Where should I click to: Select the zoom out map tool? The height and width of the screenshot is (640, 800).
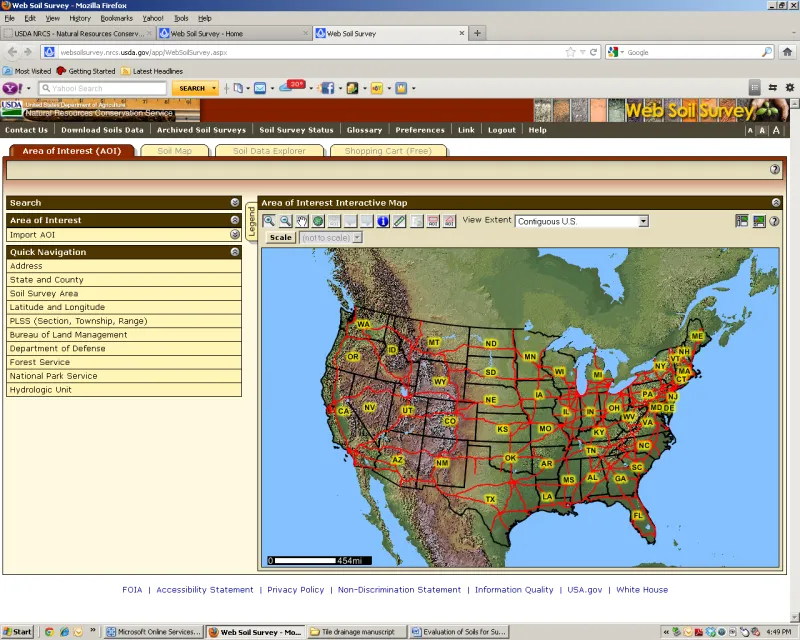tap(286, 221)
